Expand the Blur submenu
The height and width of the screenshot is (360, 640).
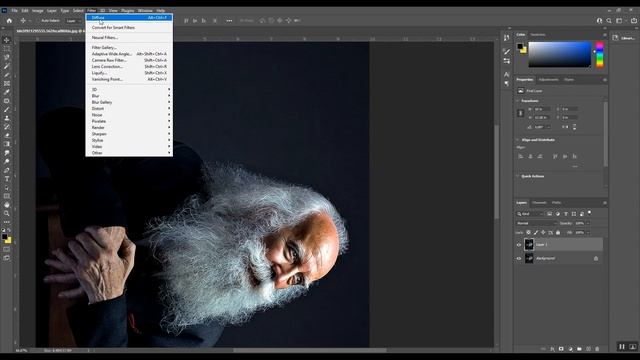[129, 96]
